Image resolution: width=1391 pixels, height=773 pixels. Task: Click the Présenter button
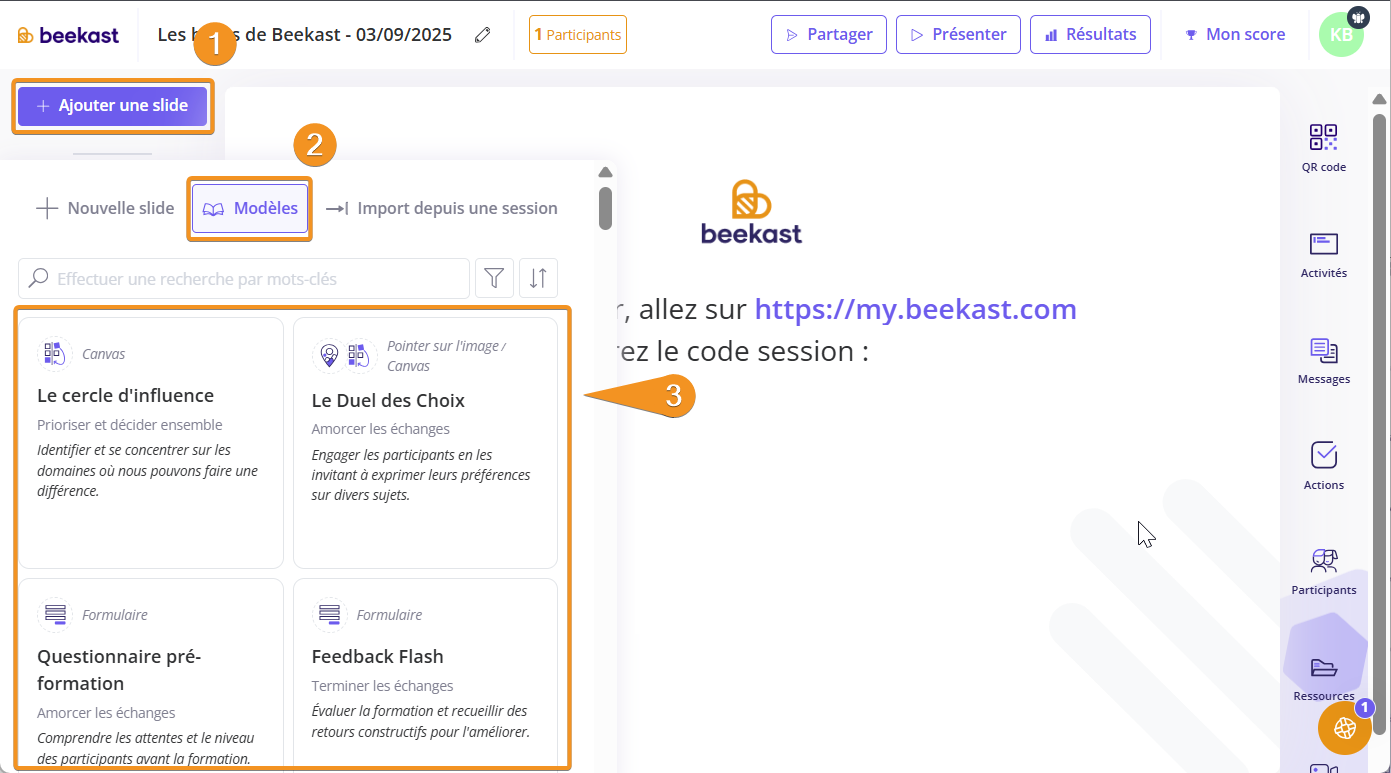[958, 34]
